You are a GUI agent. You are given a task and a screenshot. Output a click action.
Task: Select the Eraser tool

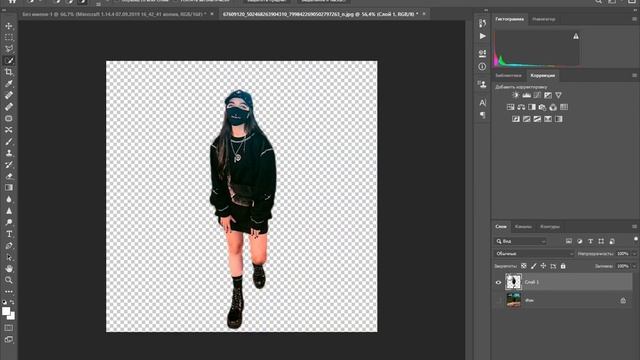tap(9, 176)
